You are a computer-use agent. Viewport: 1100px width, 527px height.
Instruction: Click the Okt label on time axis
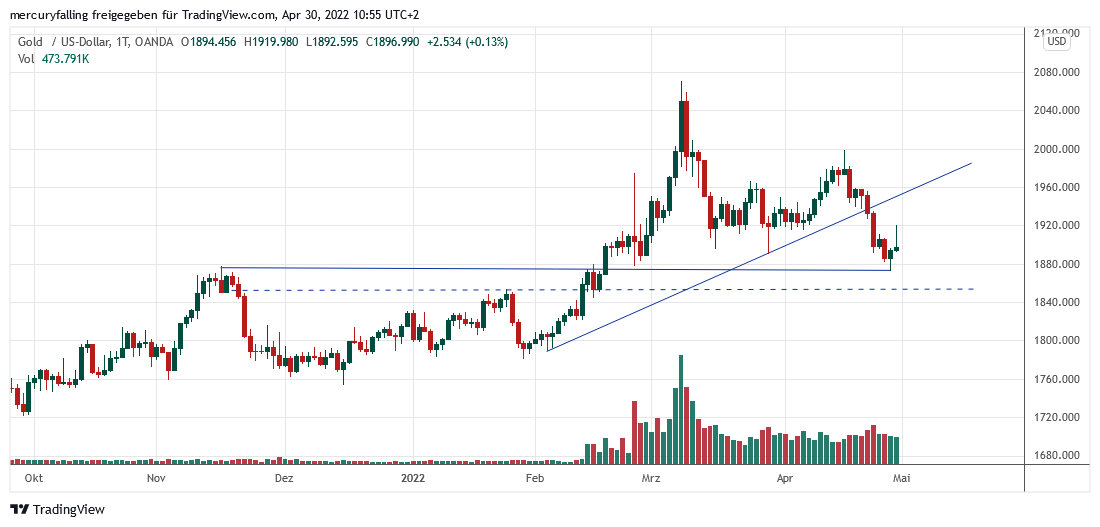pos(32,479)
